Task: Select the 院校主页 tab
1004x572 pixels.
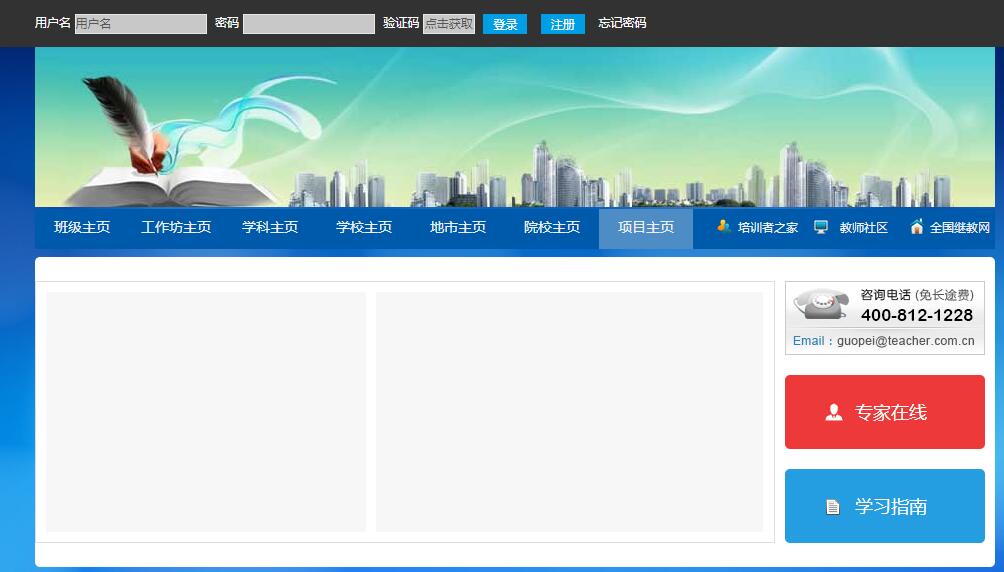Action: [552, 227]
